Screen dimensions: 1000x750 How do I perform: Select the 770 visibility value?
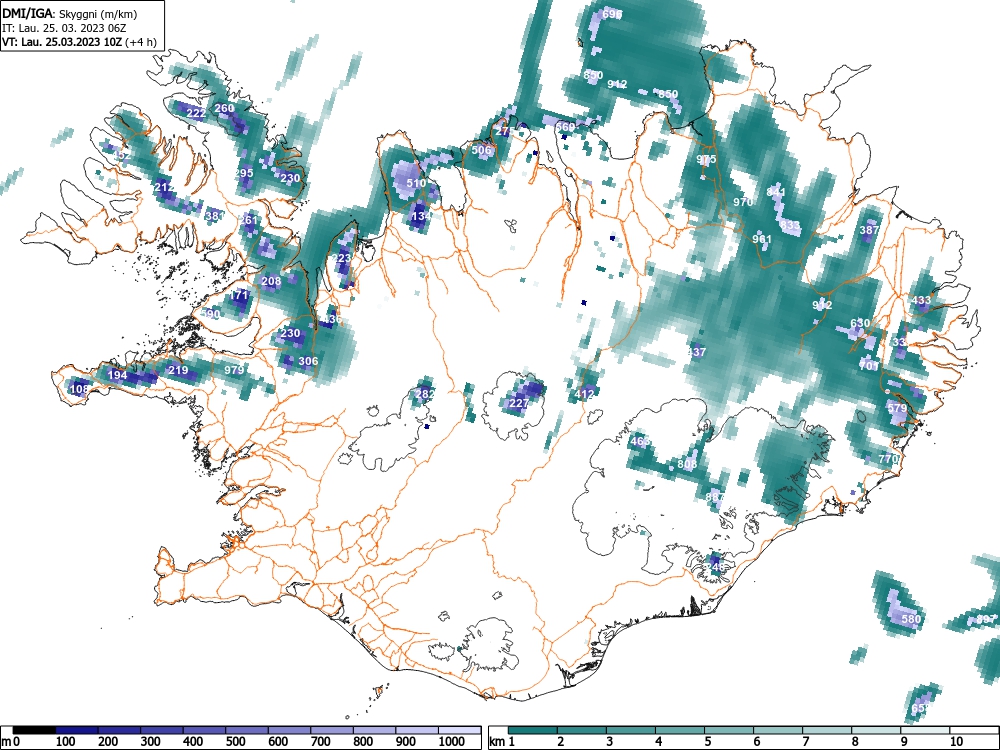pyautogui.click(x=888, y=458)
